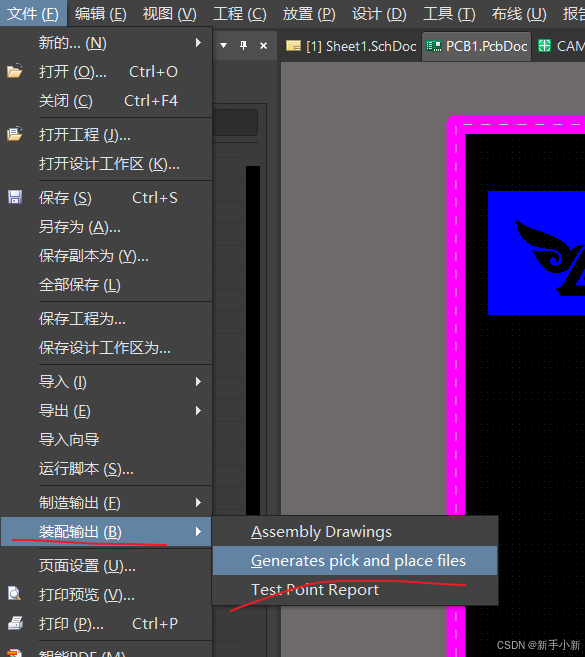Click the CAM document tab icon
Screen dimensions: 585x657
[x=544, y=45]
